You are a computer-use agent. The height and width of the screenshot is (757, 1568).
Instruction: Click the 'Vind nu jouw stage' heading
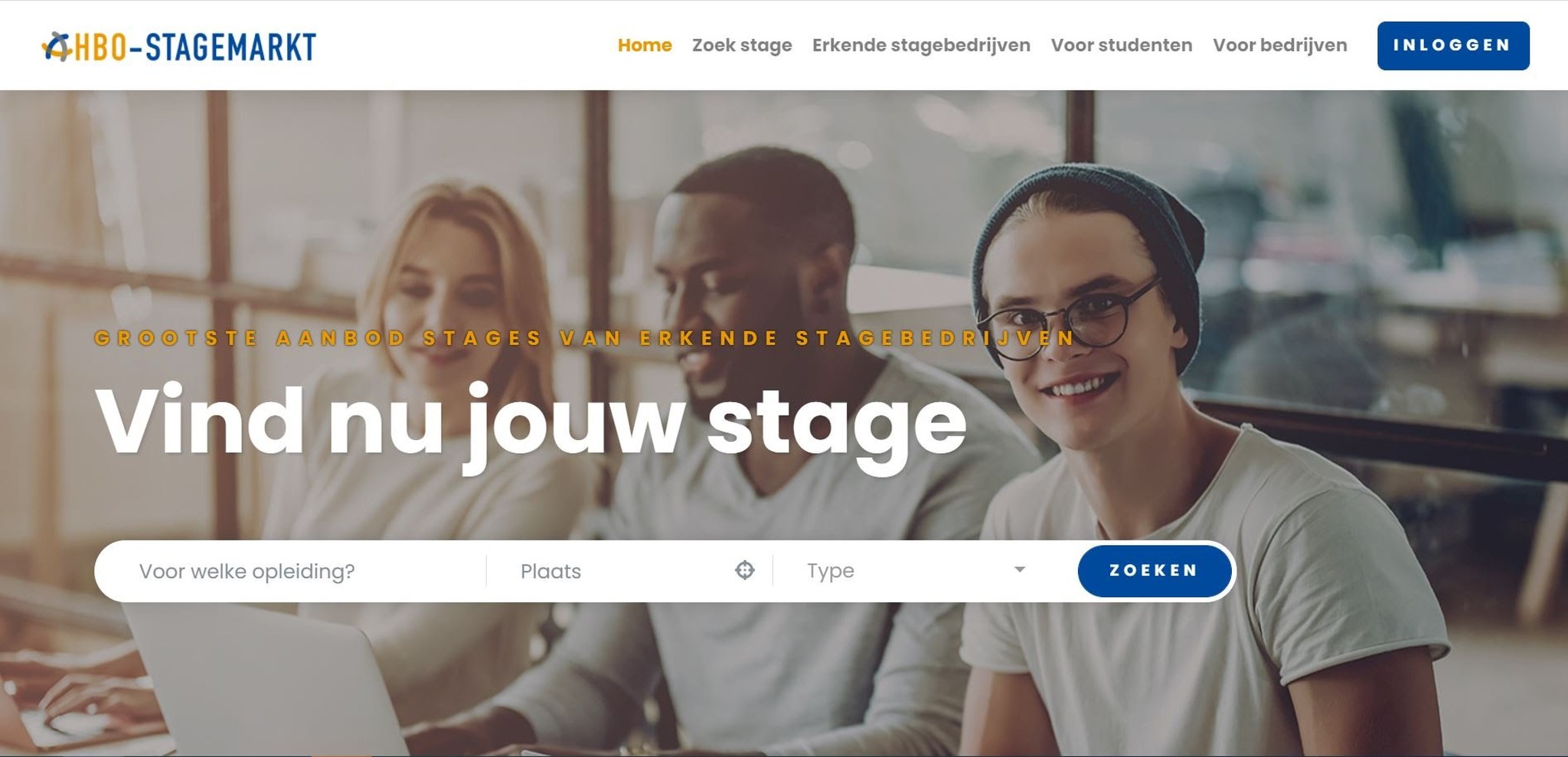click(x=531, y=423)
